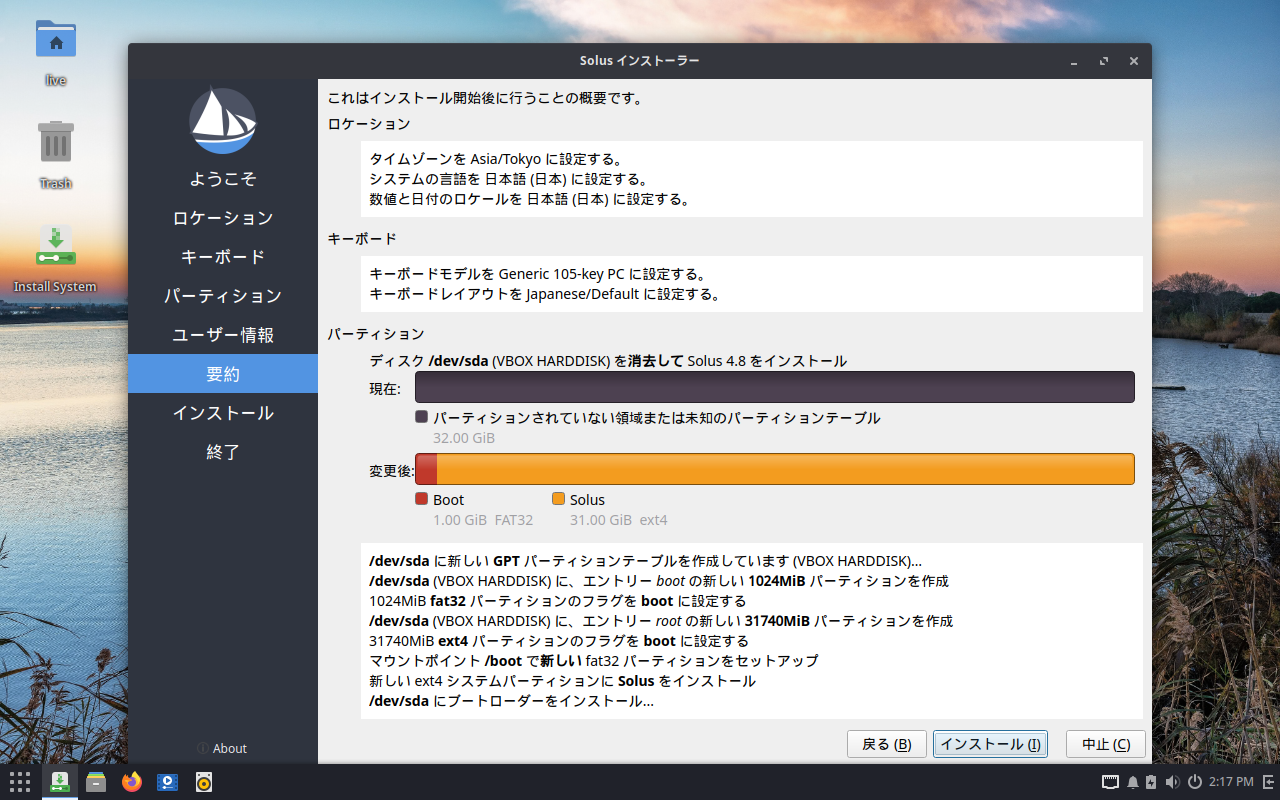Open the Rhythmbox speaker icon in taskbar
The height and width of the screenshot is (800, 1280).
(204, 782)
